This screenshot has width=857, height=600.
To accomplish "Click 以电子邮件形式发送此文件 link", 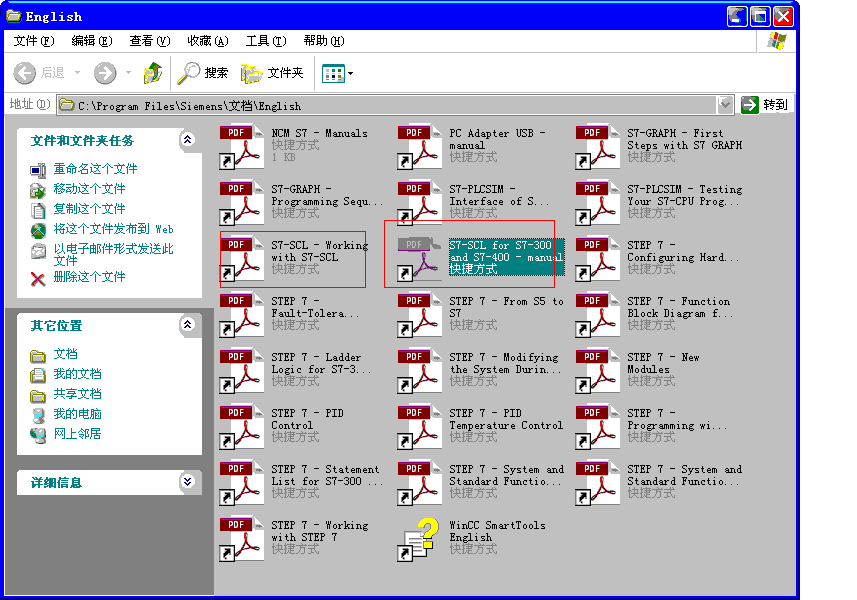I will (113, 255).
